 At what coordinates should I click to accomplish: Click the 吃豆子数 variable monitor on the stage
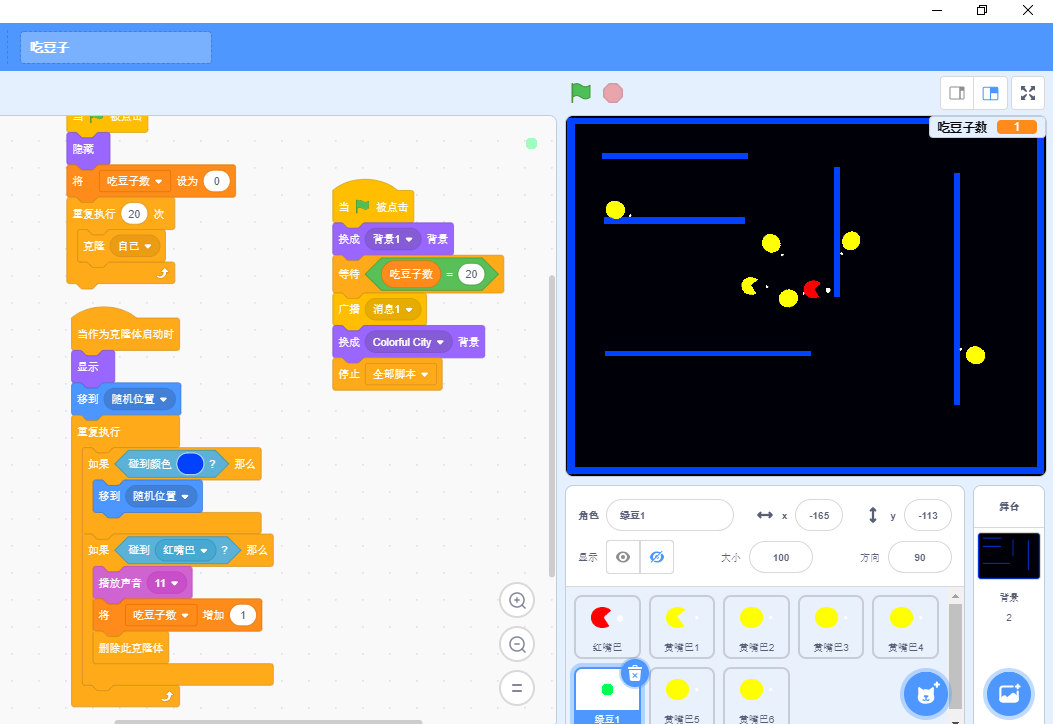coord(987,127)
